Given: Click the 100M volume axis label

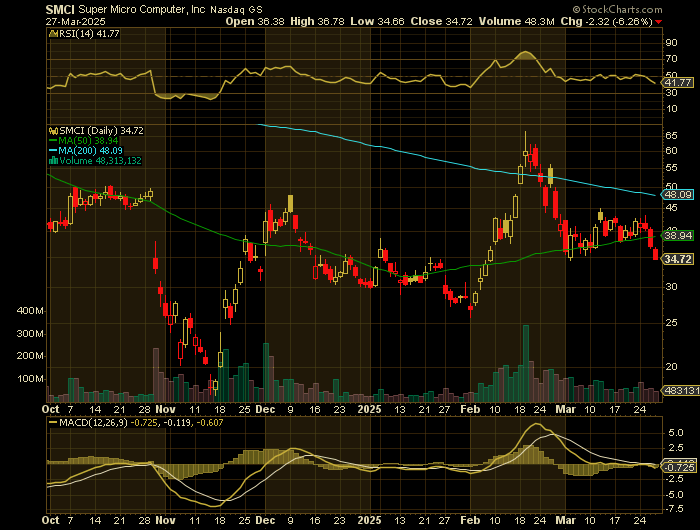Looking at the screenshot, I should pos(30,379).
